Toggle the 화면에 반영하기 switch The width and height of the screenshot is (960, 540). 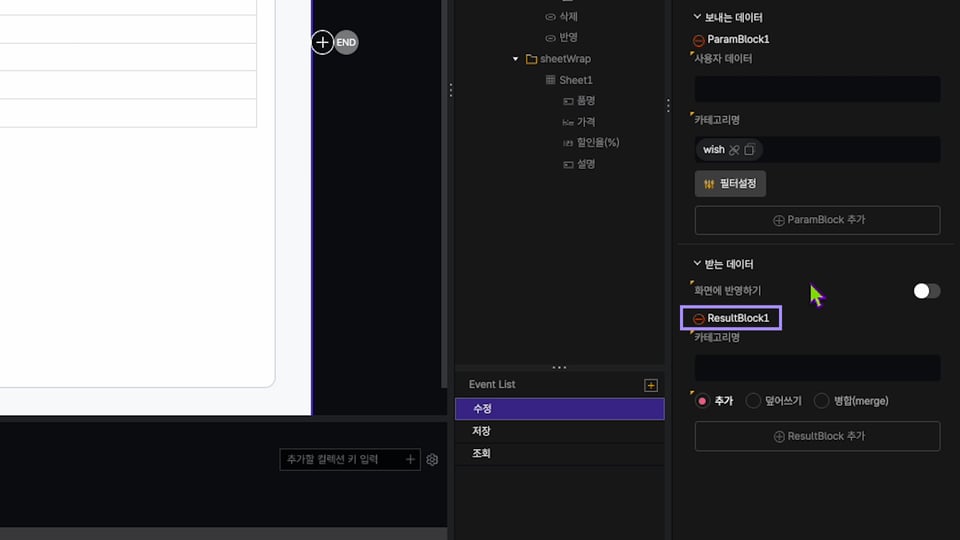coord(926,291)
